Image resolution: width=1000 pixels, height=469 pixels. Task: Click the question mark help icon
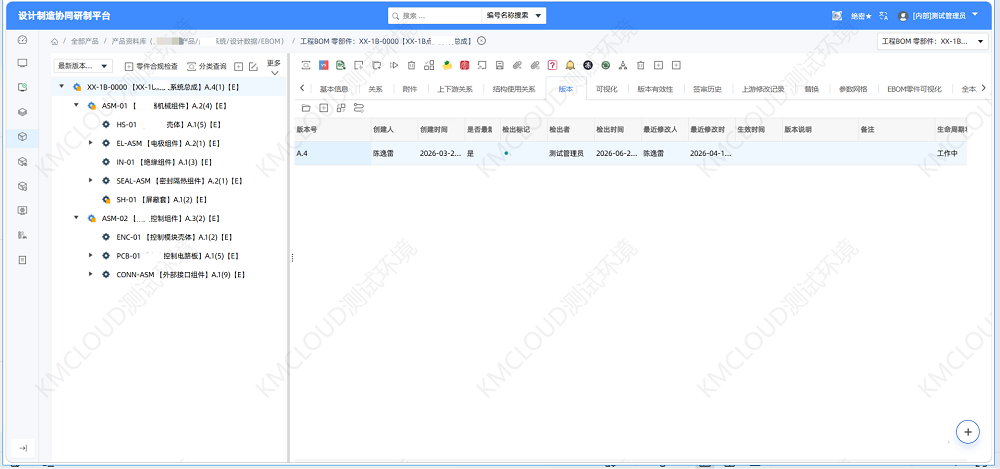(x=552, y=65)
